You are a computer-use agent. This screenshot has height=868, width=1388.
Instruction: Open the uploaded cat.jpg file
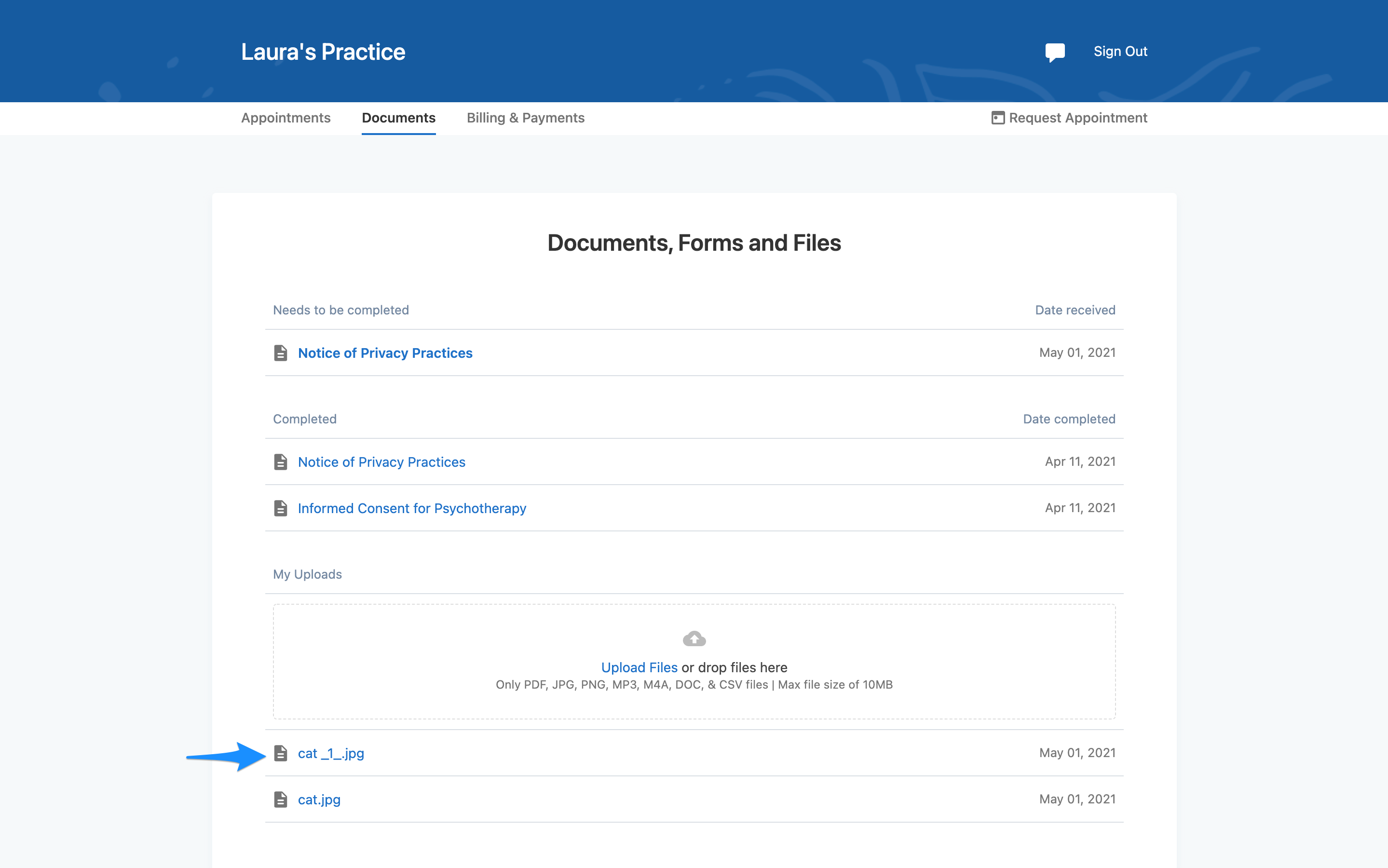point(319,799)
